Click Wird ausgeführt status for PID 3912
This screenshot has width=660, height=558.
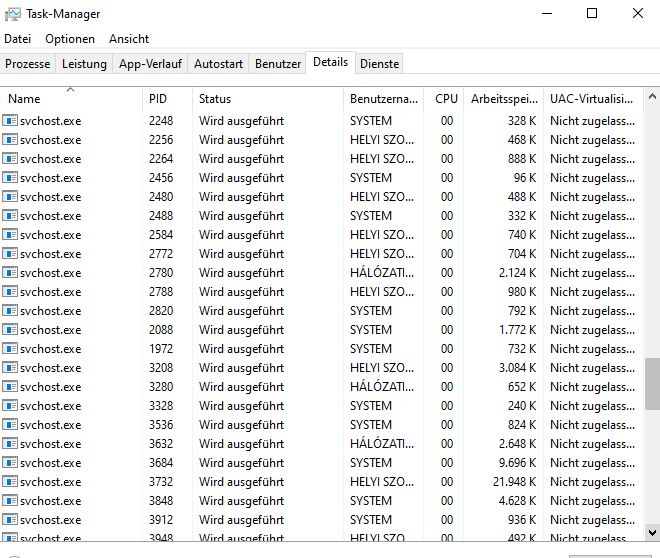point(242,520)
